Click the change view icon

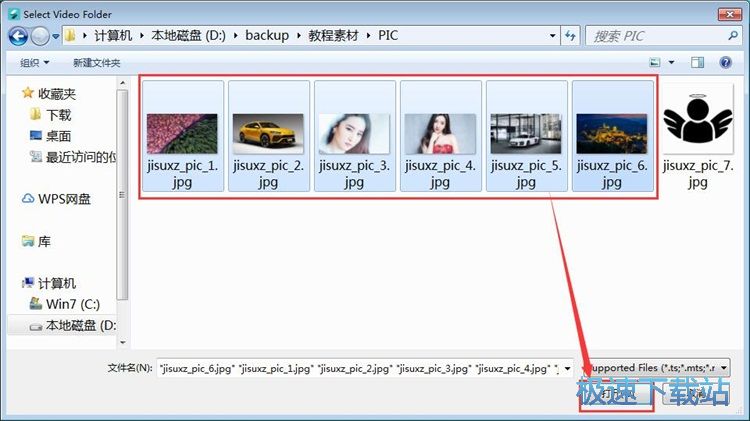654,62
